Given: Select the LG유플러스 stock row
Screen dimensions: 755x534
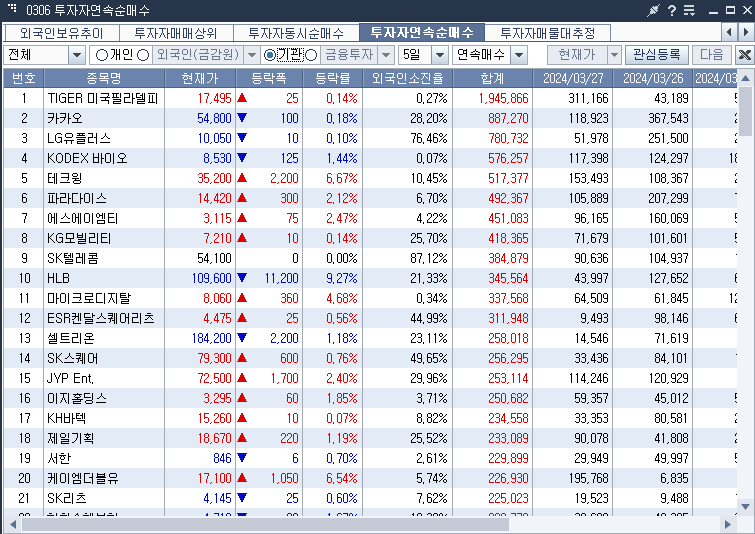Looking at the screenshot, I should pyautogui.click(x=370, y=138).
